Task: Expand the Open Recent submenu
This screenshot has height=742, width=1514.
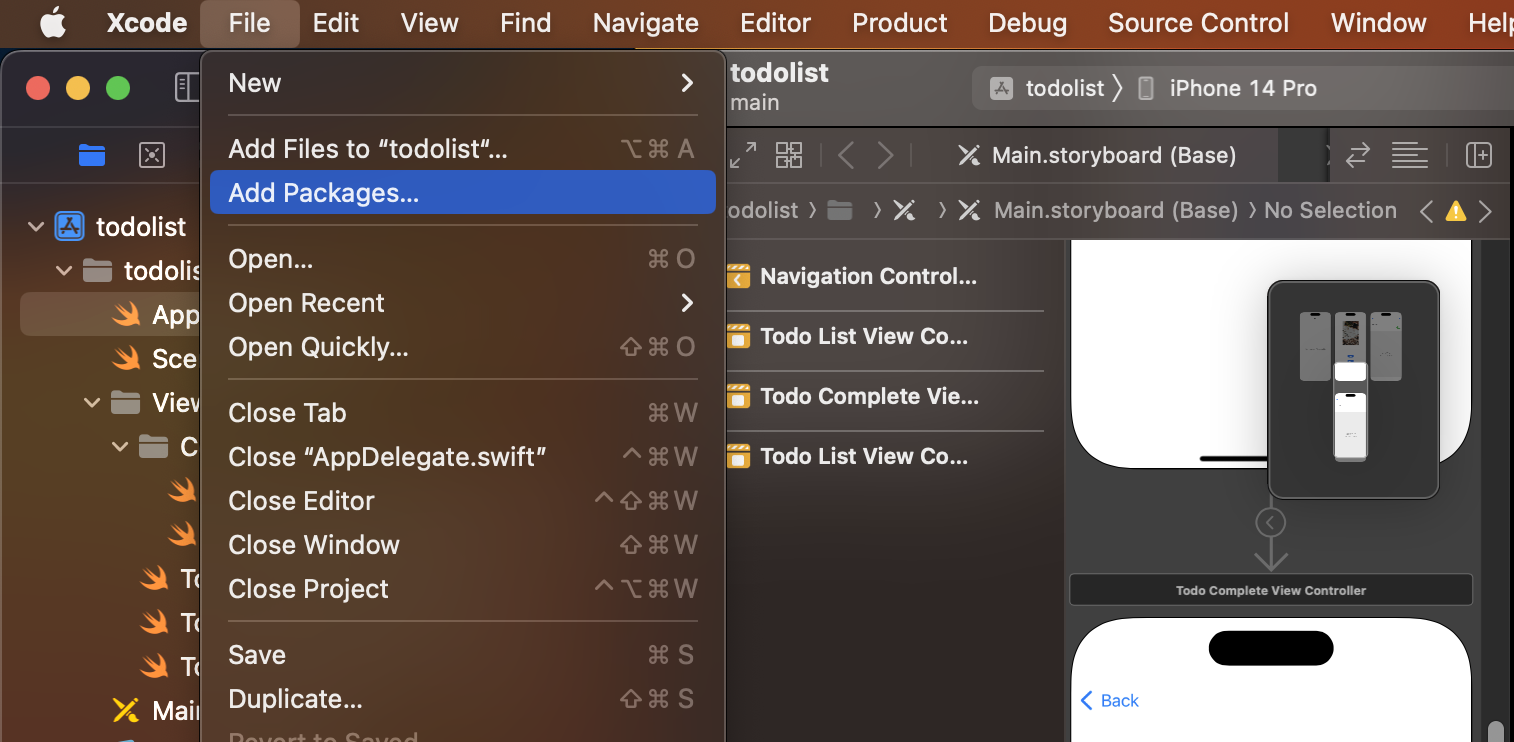Action: (x=463, y=303)
